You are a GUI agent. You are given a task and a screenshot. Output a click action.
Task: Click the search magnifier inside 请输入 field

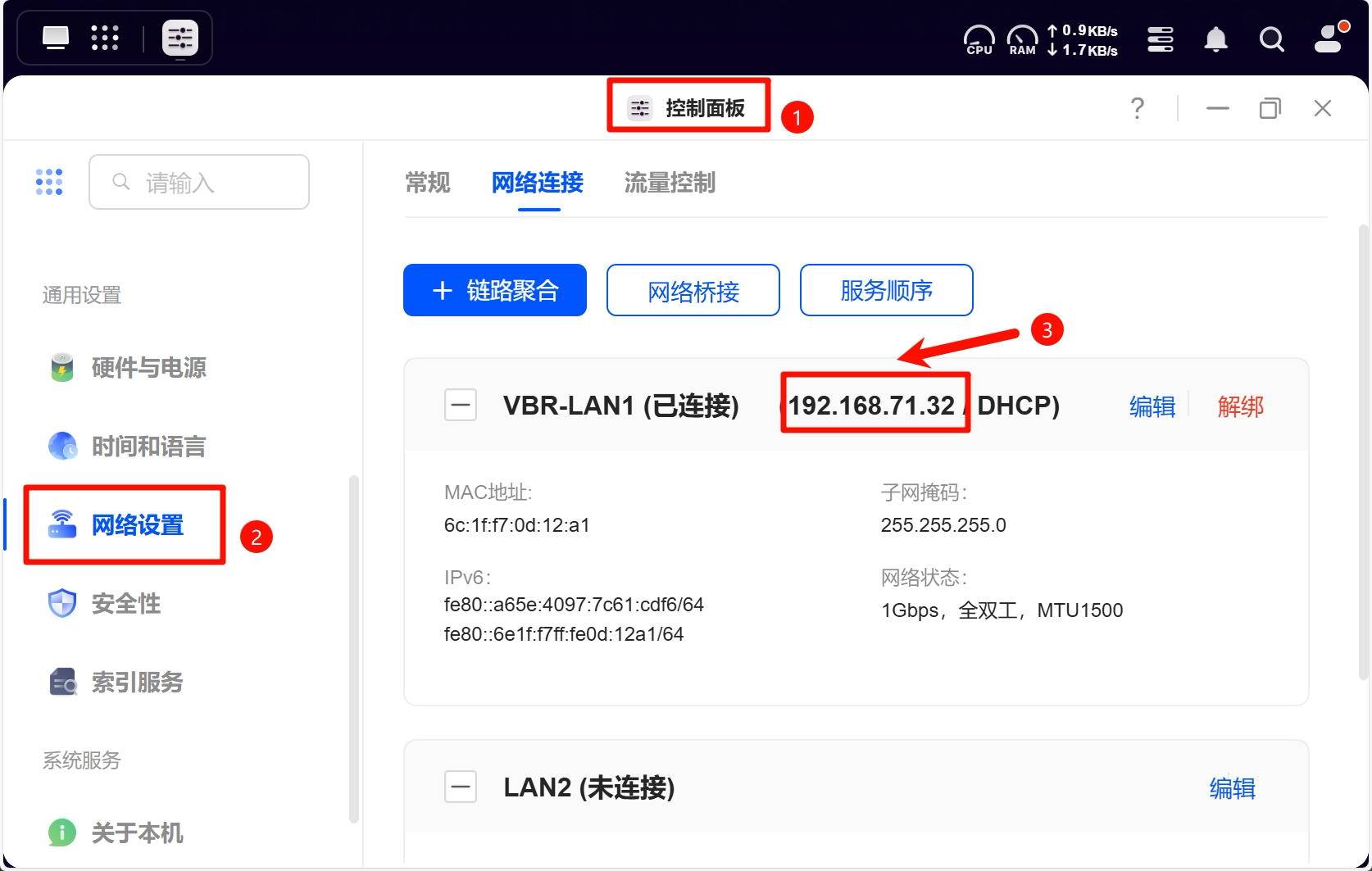pyautogui.click(x=120, y=182)
